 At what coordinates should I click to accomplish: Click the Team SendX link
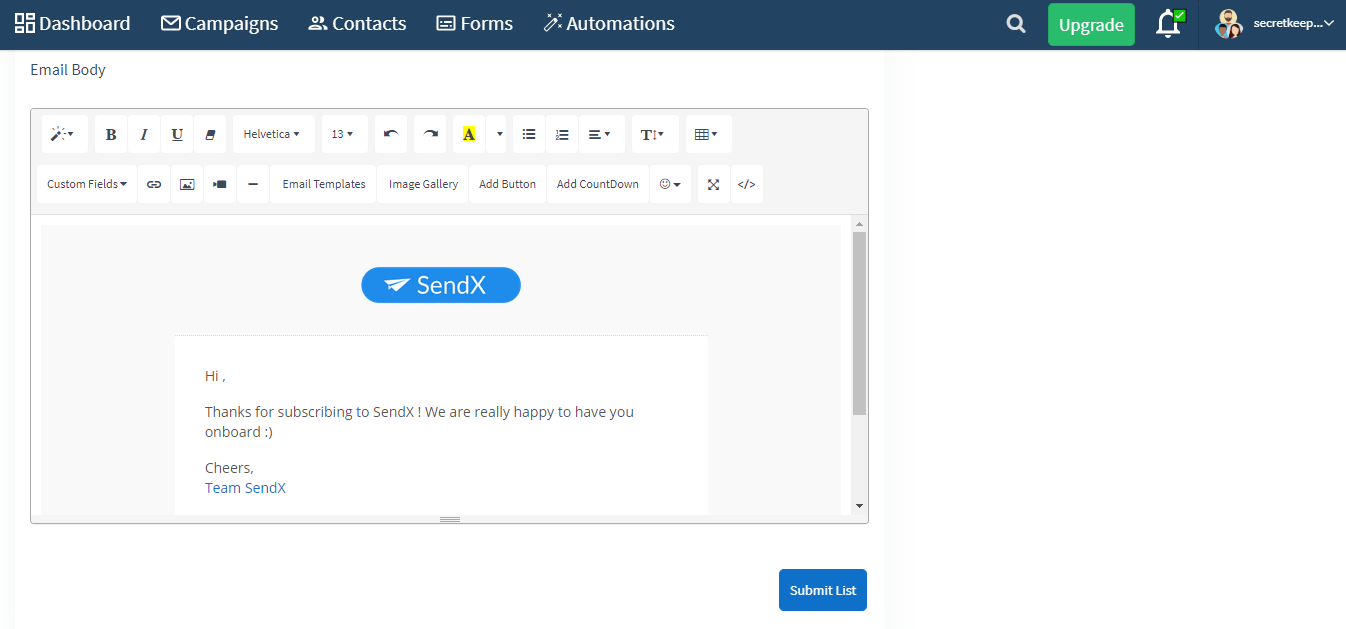[x=245, y=488]
